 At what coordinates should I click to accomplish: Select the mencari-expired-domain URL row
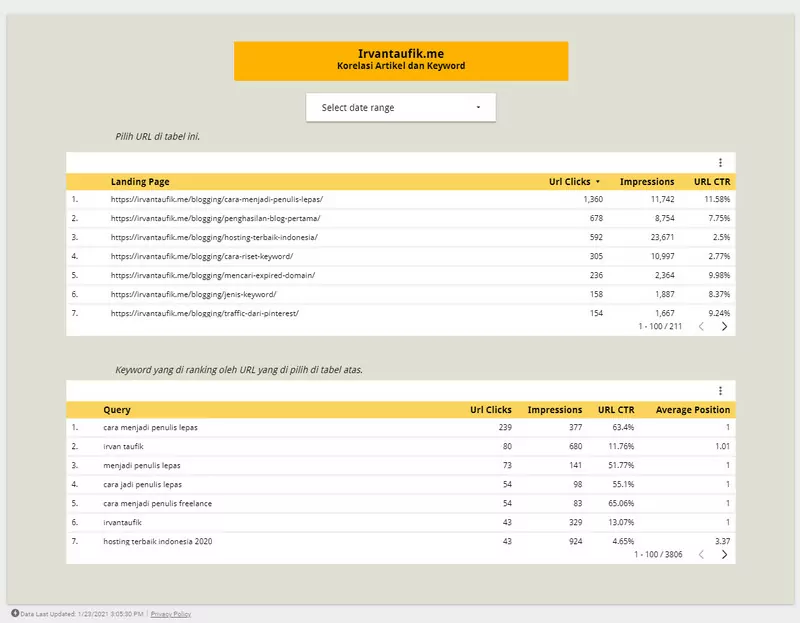(401, 275)
